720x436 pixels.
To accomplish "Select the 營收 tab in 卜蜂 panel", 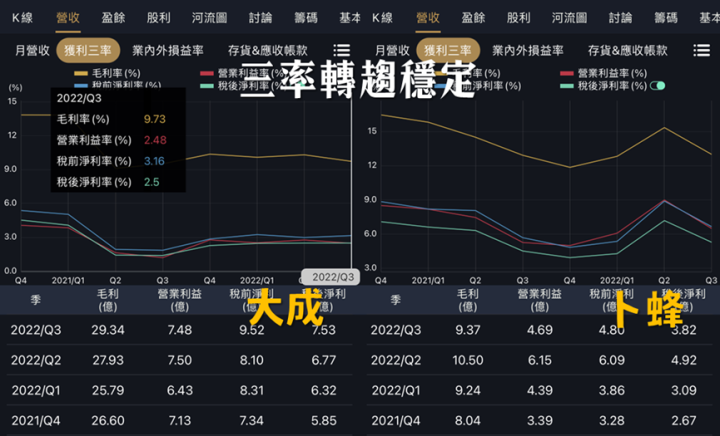I will click(428, 18).
